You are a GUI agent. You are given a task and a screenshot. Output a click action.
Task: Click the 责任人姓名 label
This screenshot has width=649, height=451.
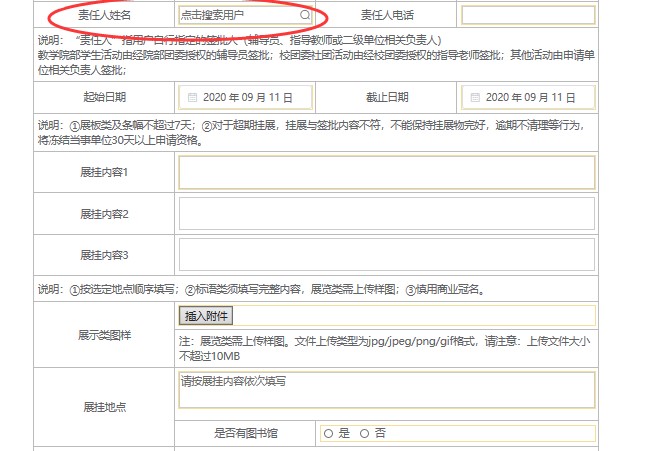pos(104,16)
